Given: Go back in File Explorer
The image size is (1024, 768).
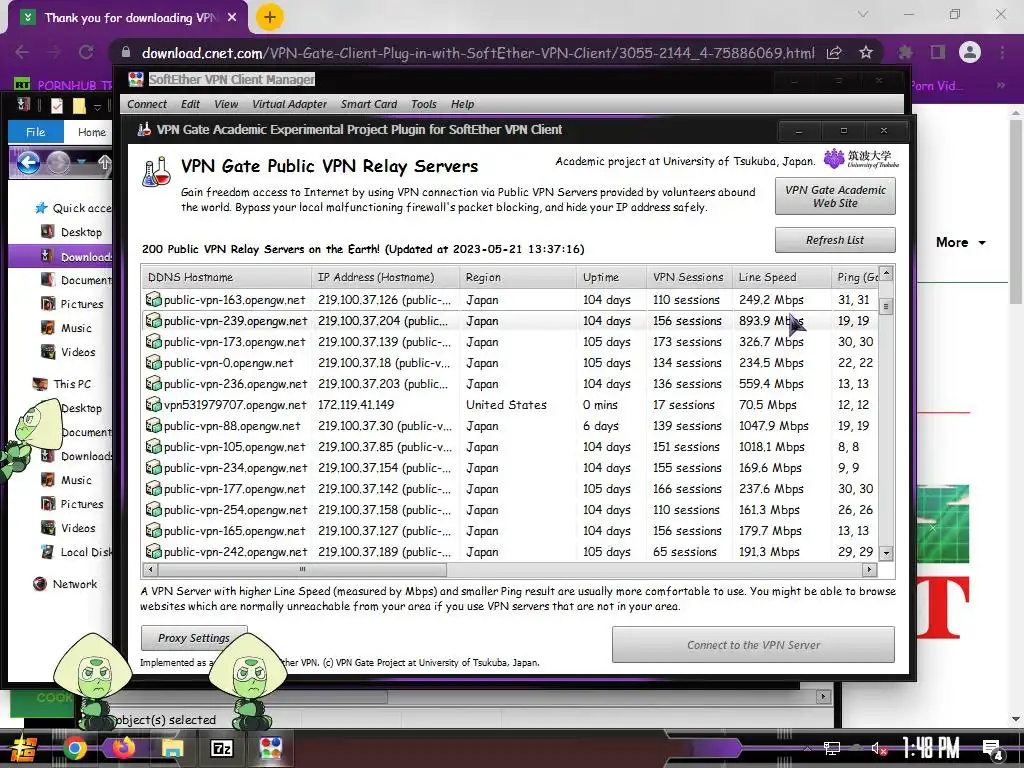Looking at the screenshot, I should (29, 162).
